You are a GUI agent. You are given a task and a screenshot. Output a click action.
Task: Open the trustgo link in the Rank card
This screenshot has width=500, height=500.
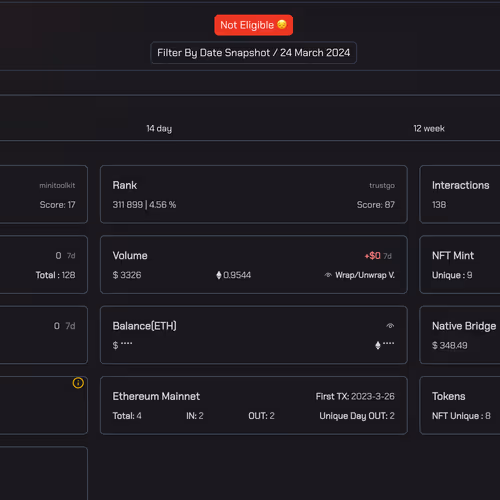click(x=382, y=186)
